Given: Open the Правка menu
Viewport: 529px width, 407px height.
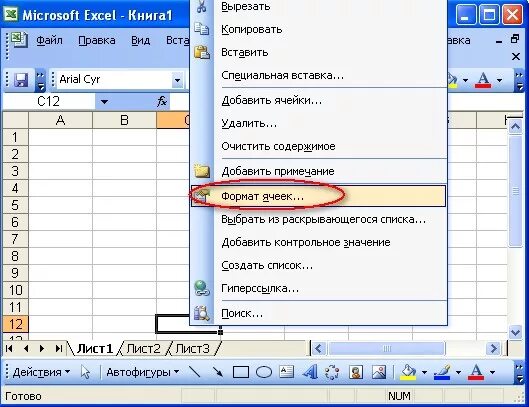Looking at the screenshot, I should [97, 40].
